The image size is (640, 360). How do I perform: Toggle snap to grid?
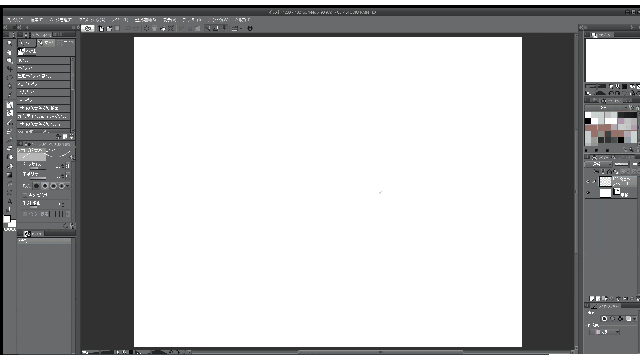click(x=224, y=28)
